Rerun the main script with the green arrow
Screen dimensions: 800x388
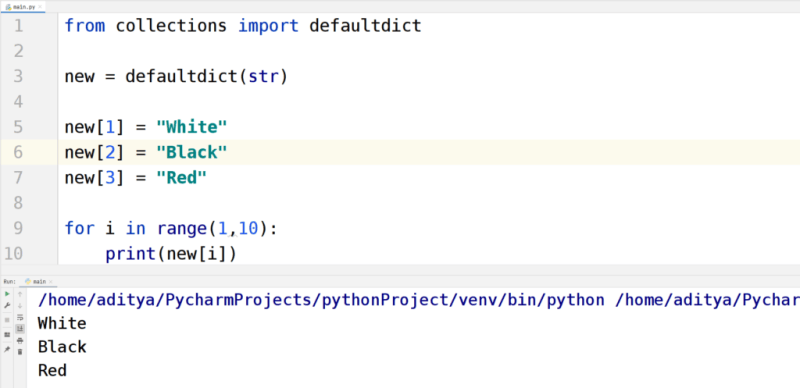[7, 294]
